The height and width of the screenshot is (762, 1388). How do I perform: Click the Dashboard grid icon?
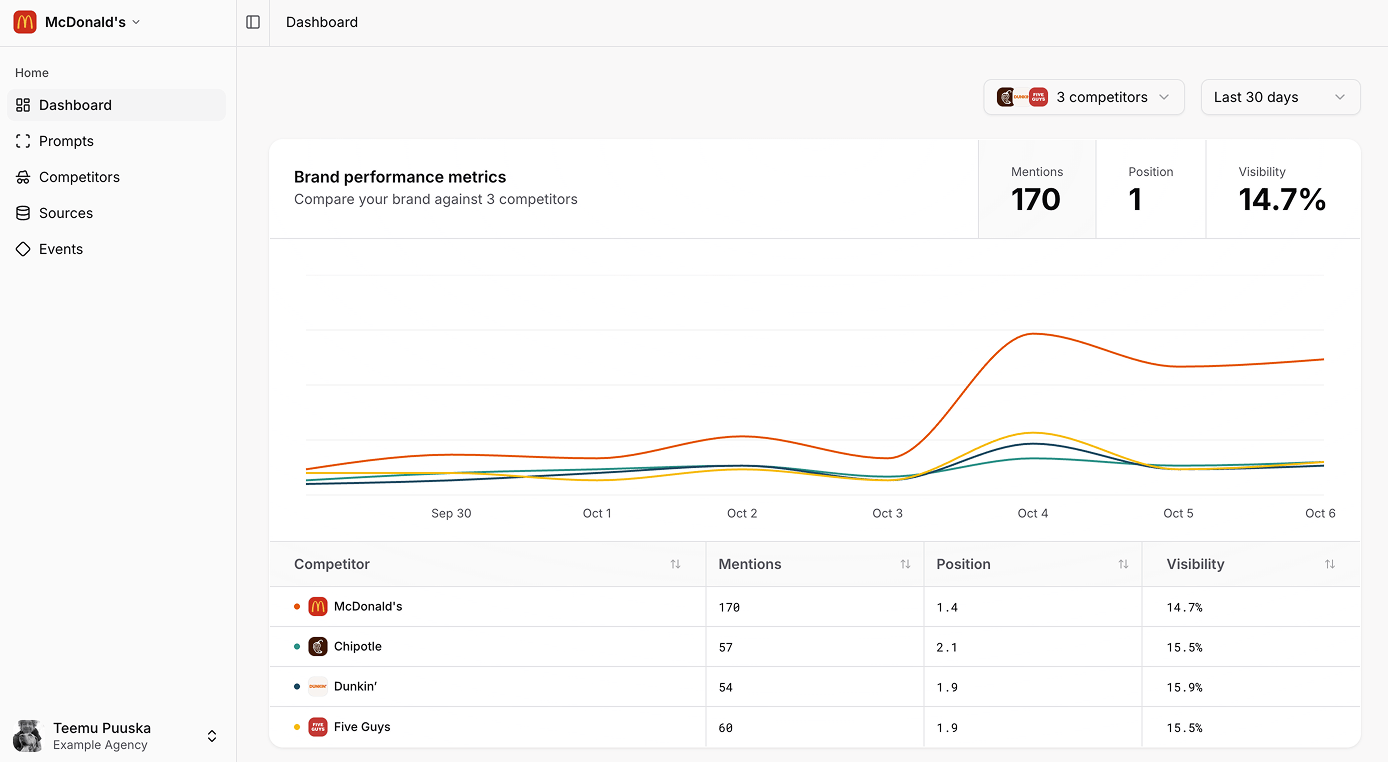pyautogui.click(x=23, y=104)
